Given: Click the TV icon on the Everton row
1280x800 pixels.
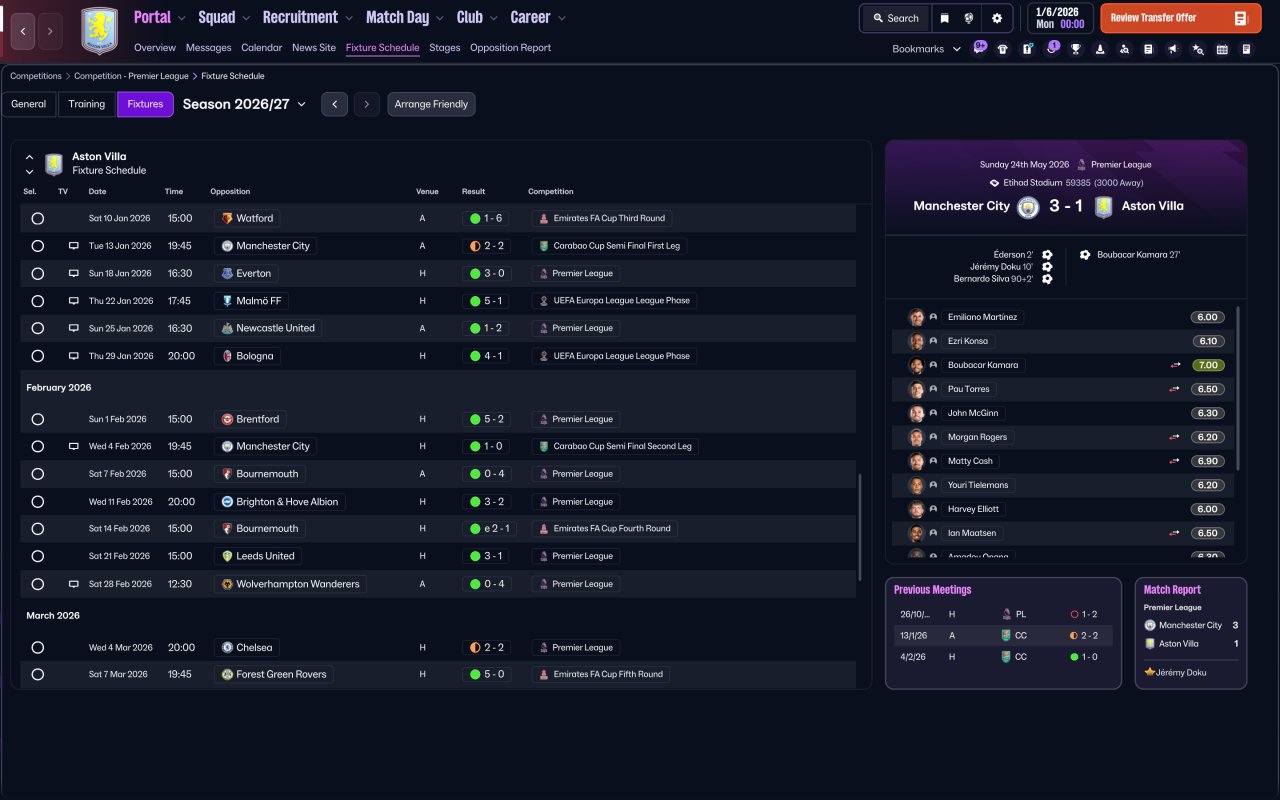Looking at the screenshot, I should [x=73, y=273].
